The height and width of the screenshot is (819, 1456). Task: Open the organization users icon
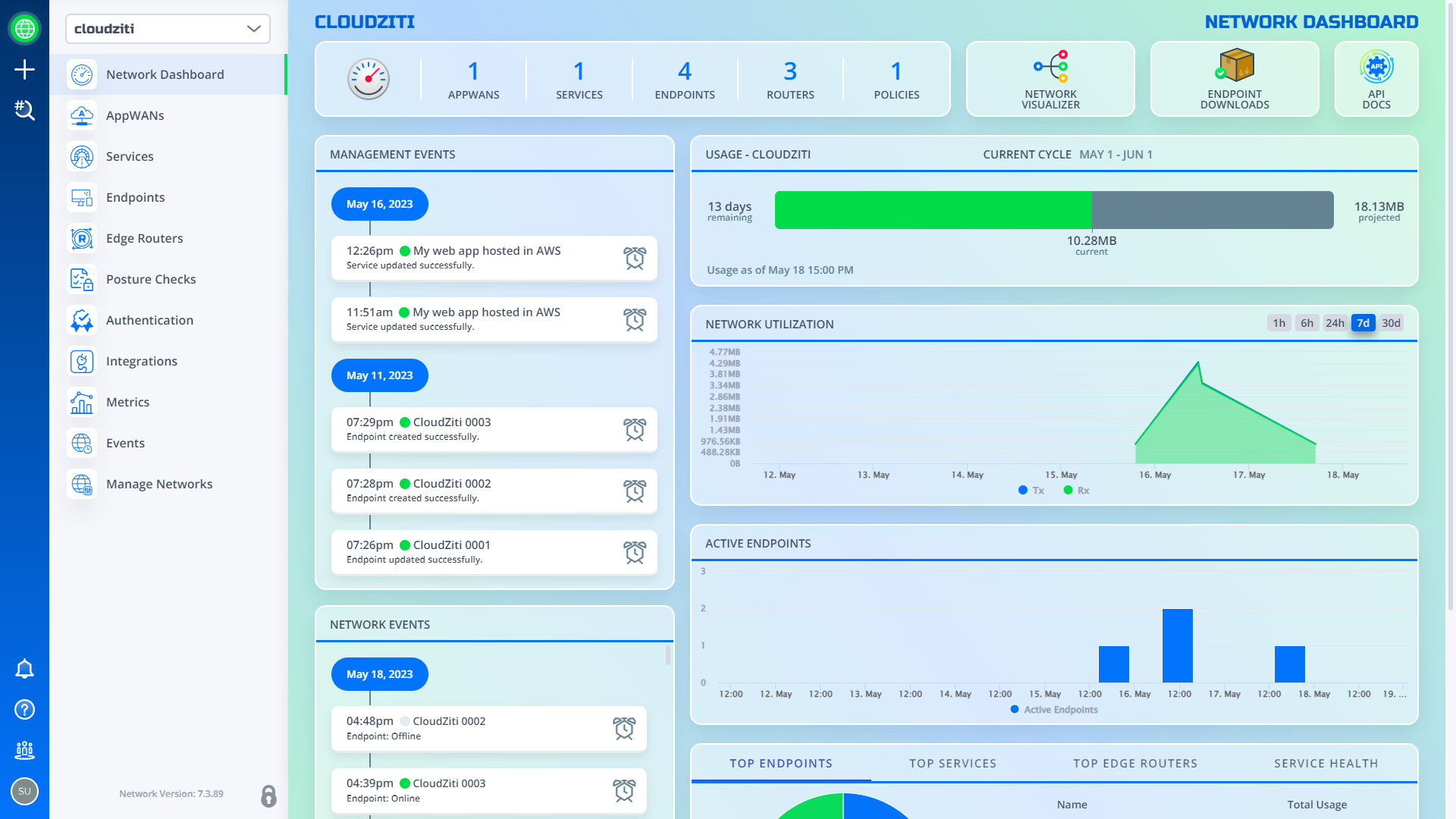point(24,751)
